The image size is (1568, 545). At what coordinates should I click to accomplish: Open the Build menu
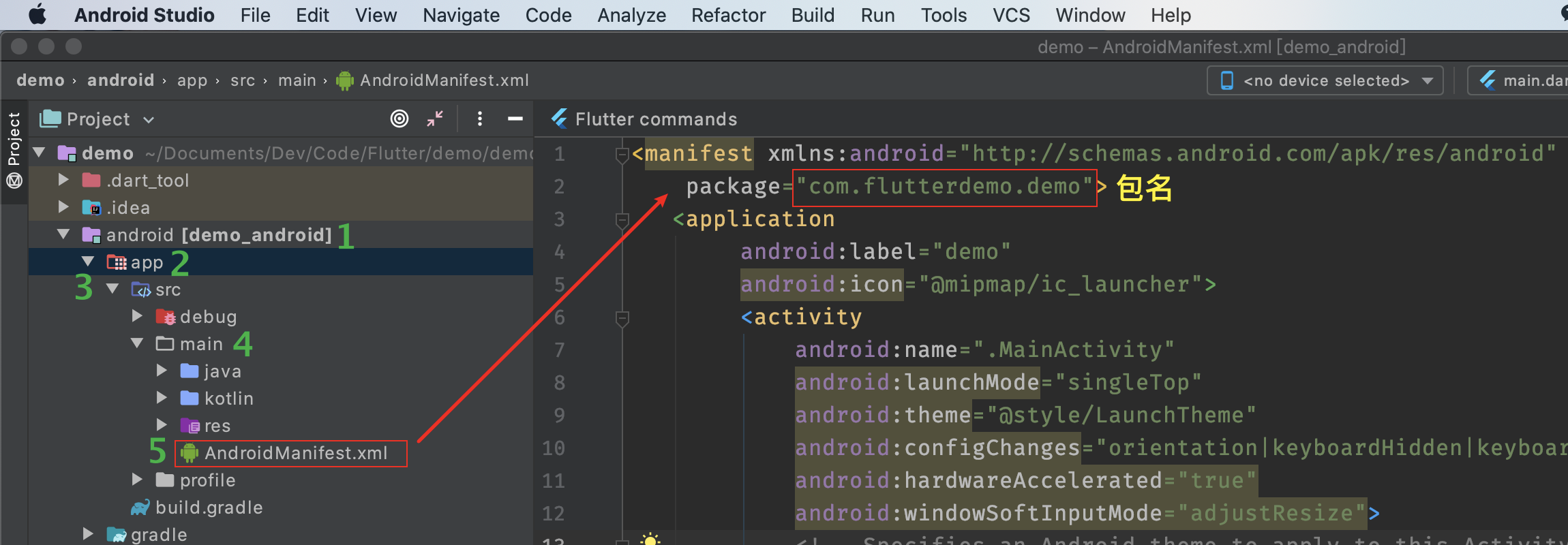coord(813,15)
